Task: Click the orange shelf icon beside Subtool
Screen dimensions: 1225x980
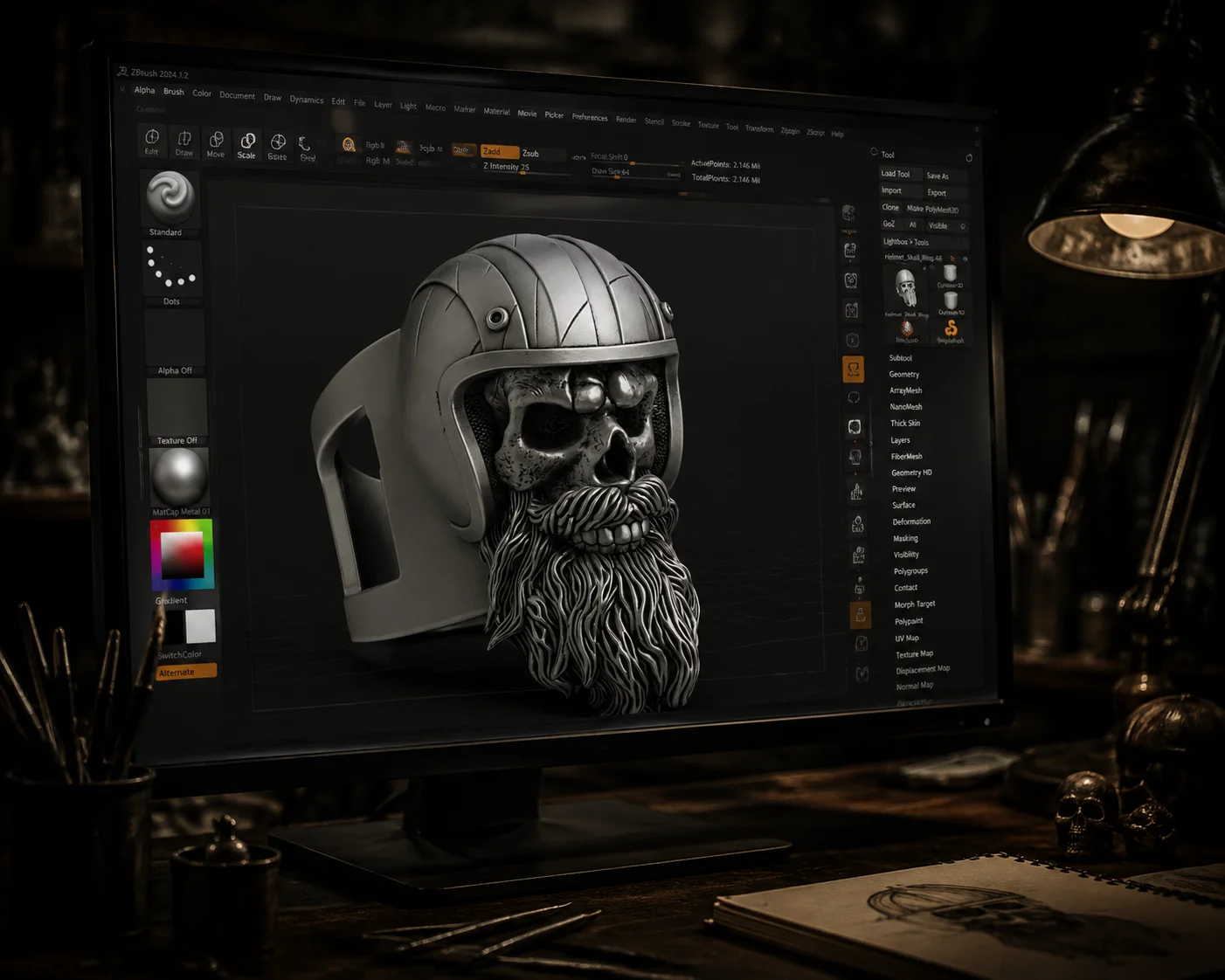Action: click(853, 369)
